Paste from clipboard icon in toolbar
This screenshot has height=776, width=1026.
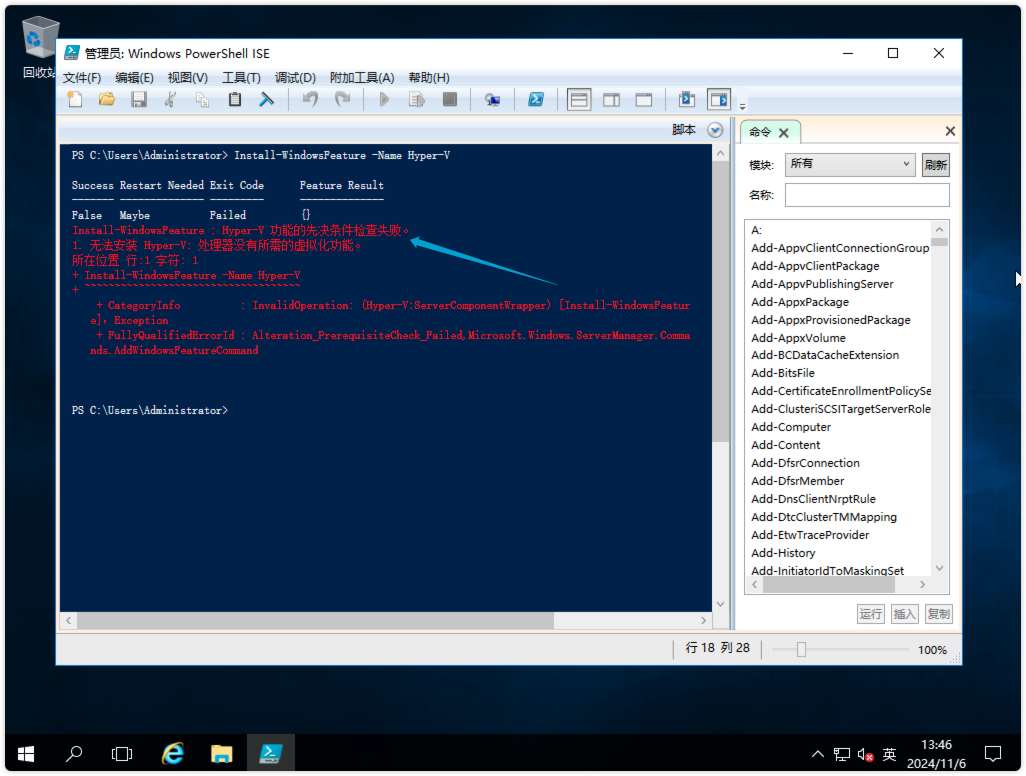point(235,99)
